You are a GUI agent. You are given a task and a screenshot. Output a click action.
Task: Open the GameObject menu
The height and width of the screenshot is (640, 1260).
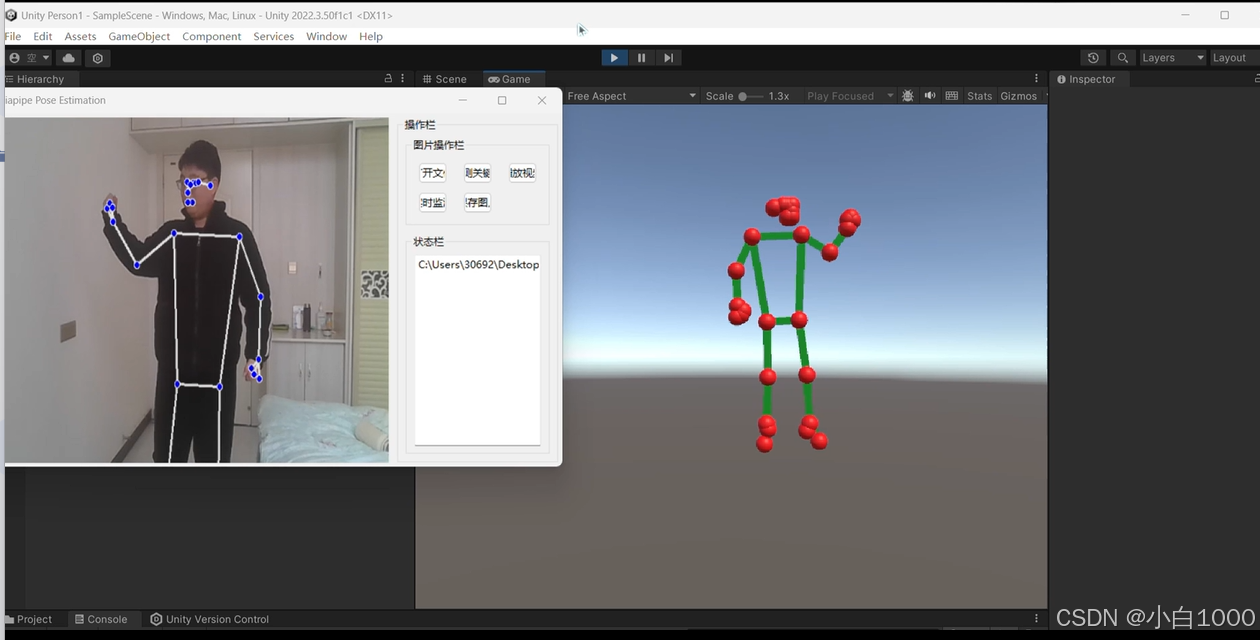pyautogui.click(x=138, y=36)
